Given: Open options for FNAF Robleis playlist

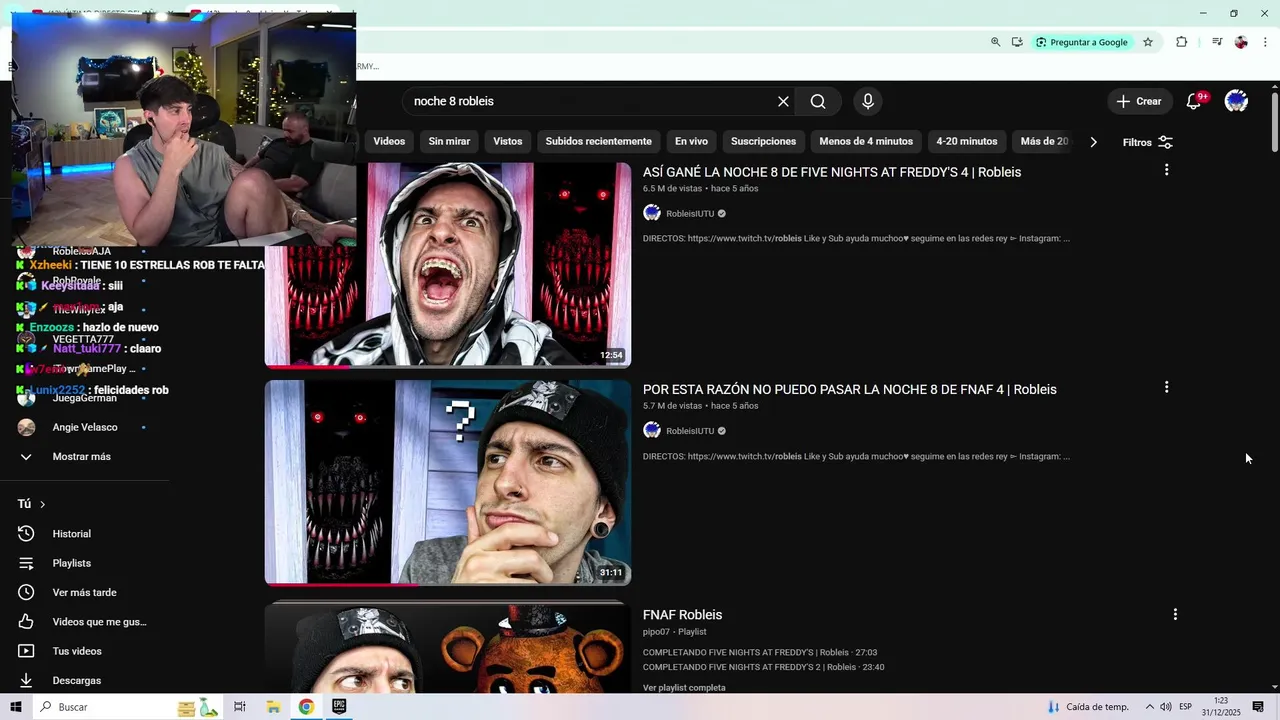Looking at the screenshot, I should (1175, 614).
